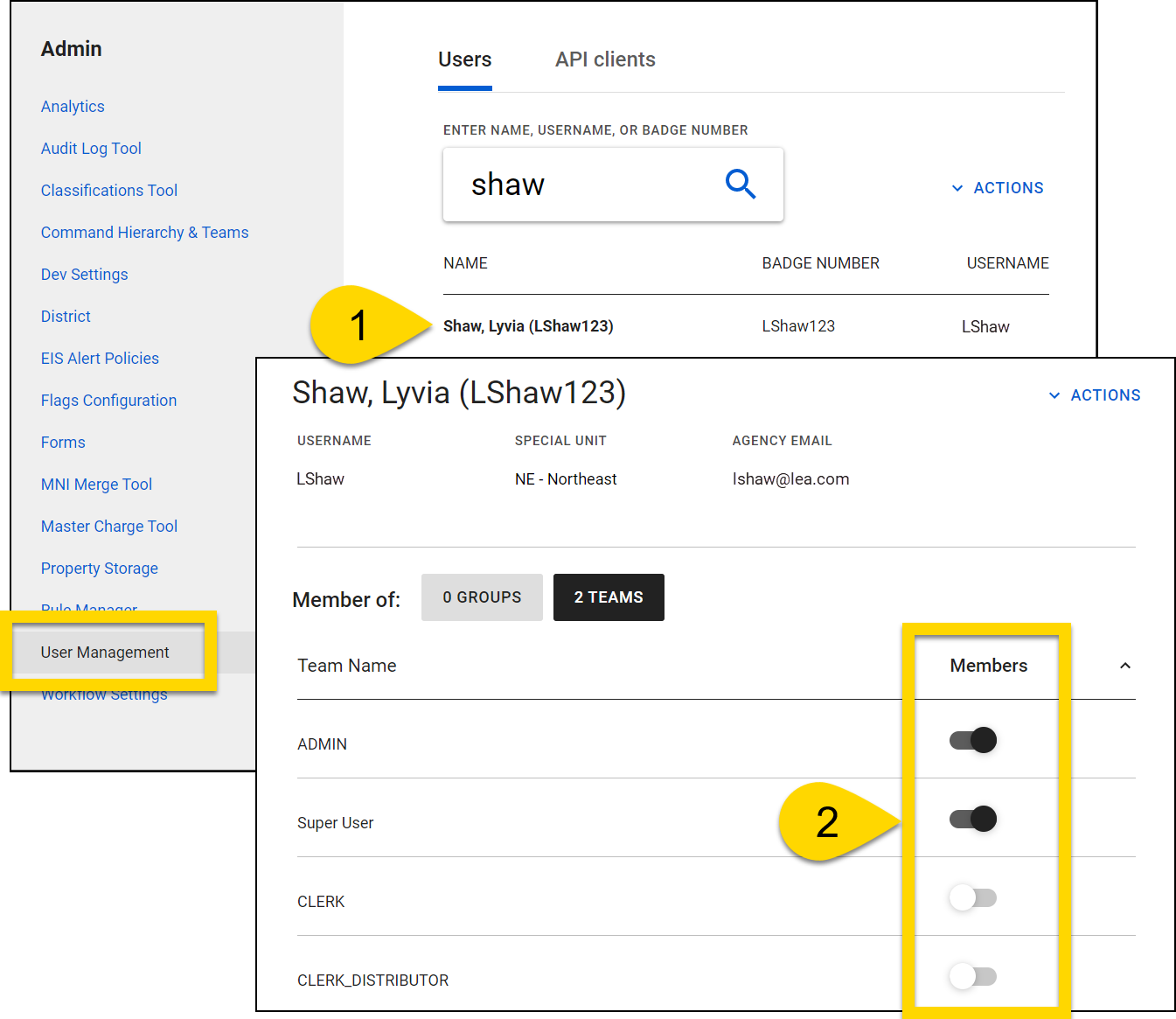
Task: Enable the CLERK_DISTRIBUTOR toggle
Action: 972,977
